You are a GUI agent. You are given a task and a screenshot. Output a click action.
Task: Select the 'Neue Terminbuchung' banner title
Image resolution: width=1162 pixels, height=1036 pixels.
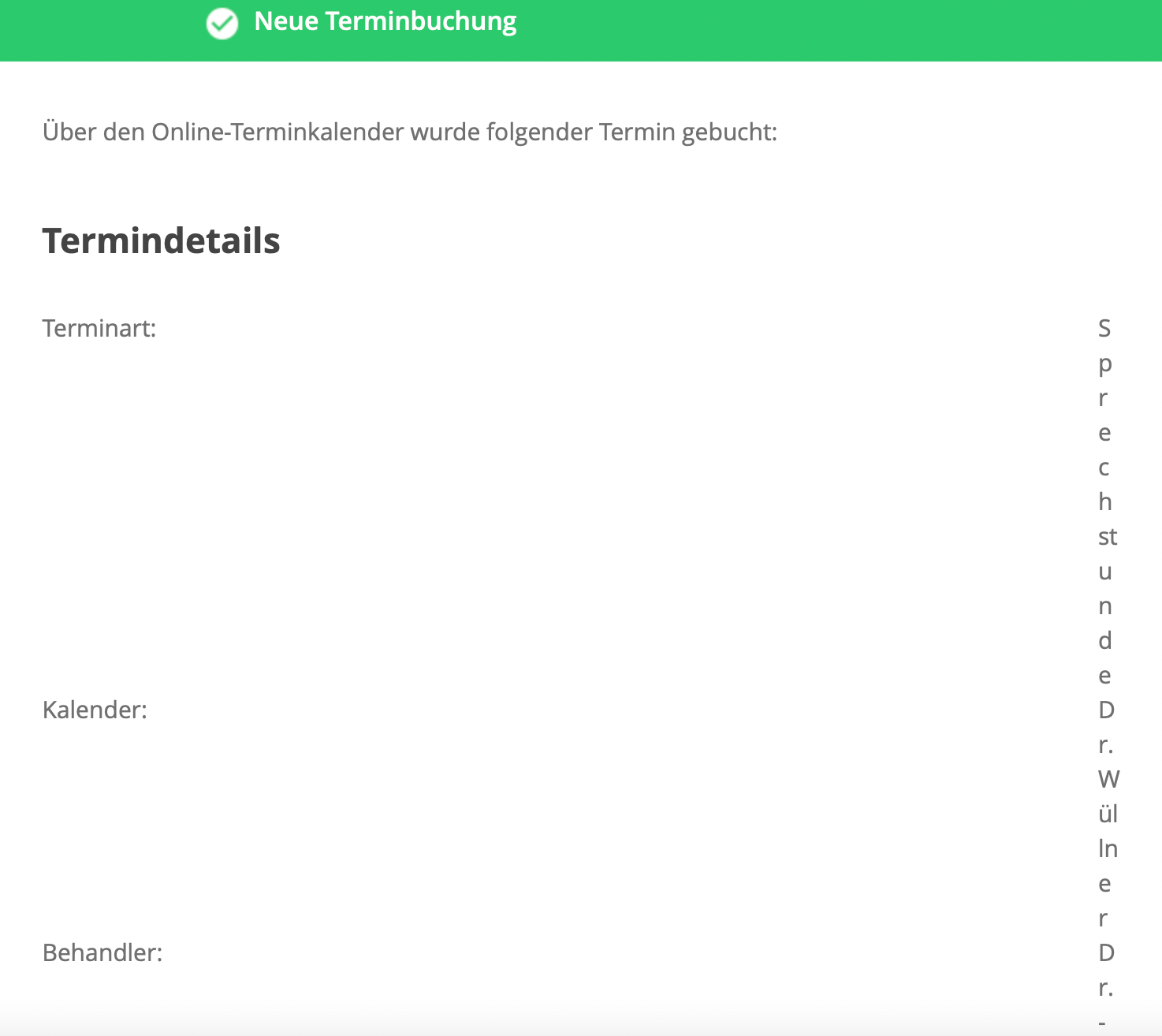[x=385, y=22]
